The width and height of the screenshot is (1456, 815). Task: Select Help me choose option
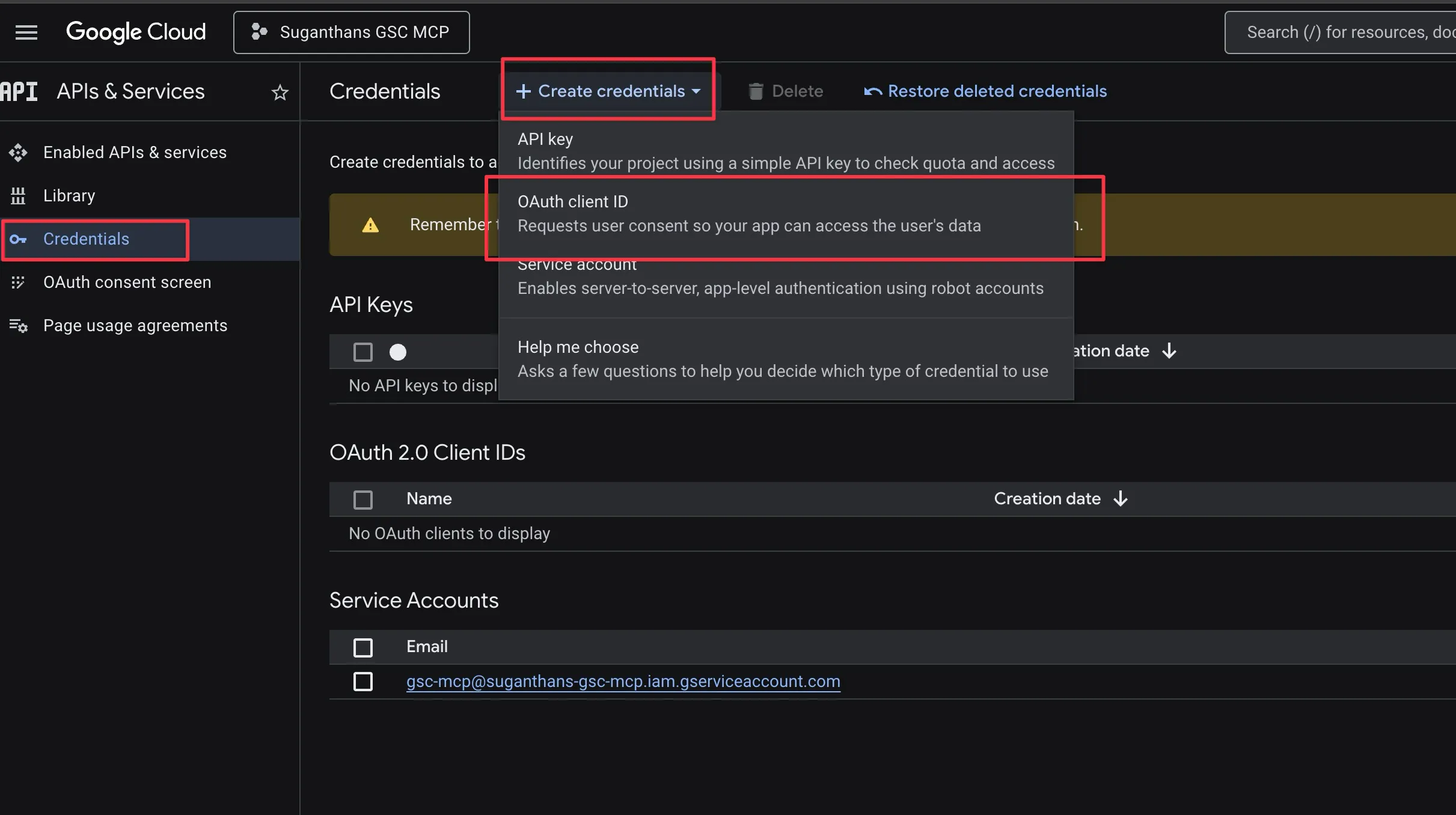[782, 359]
